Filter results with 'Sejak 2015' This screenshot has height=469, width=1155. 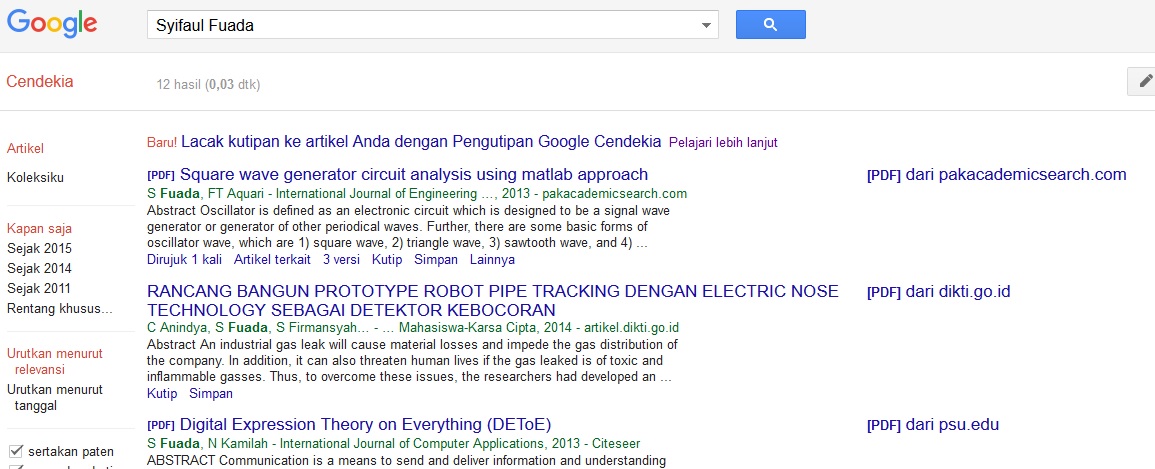39,248
